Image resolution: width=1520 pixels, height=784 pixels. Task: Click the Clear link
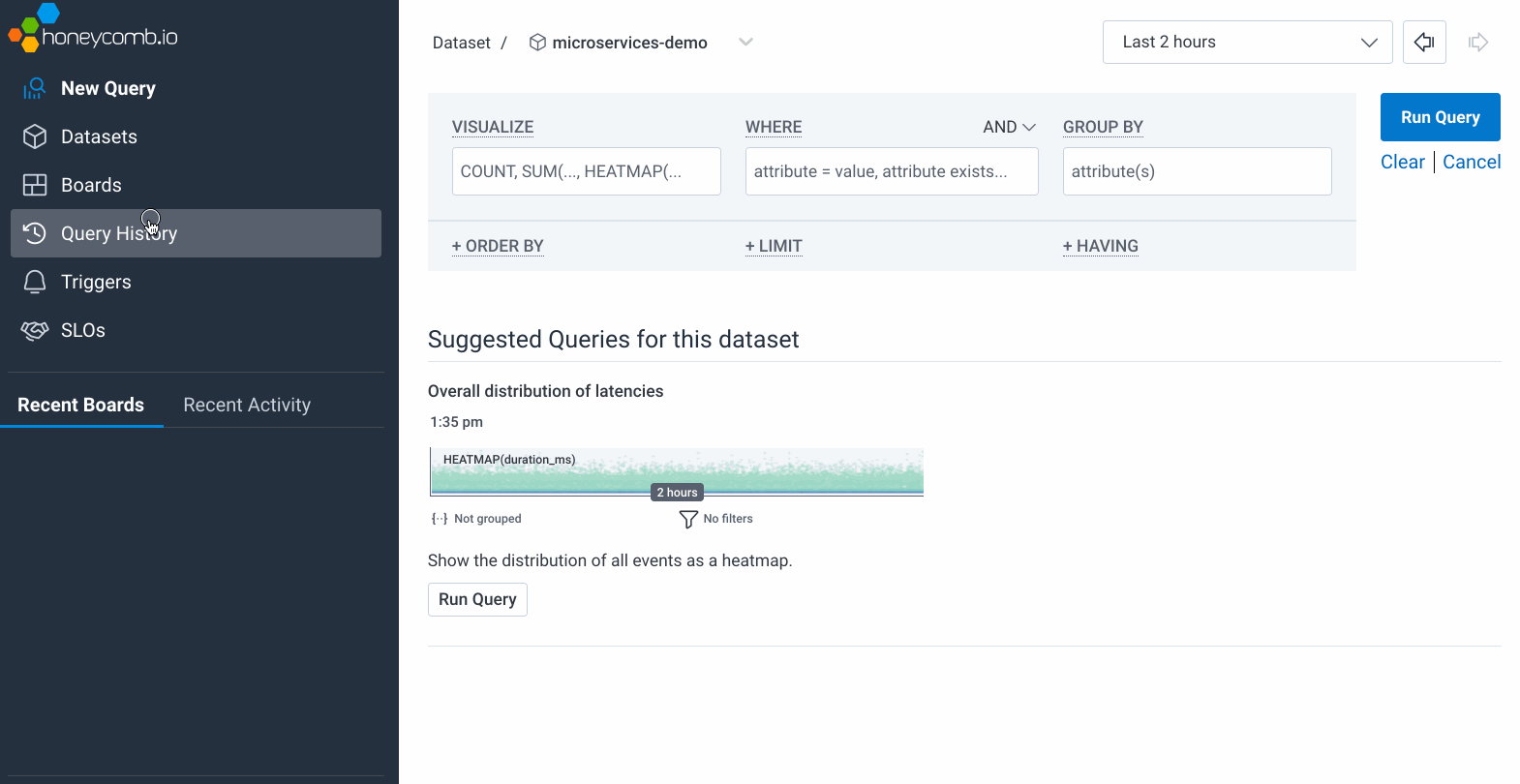point(1402,162)
